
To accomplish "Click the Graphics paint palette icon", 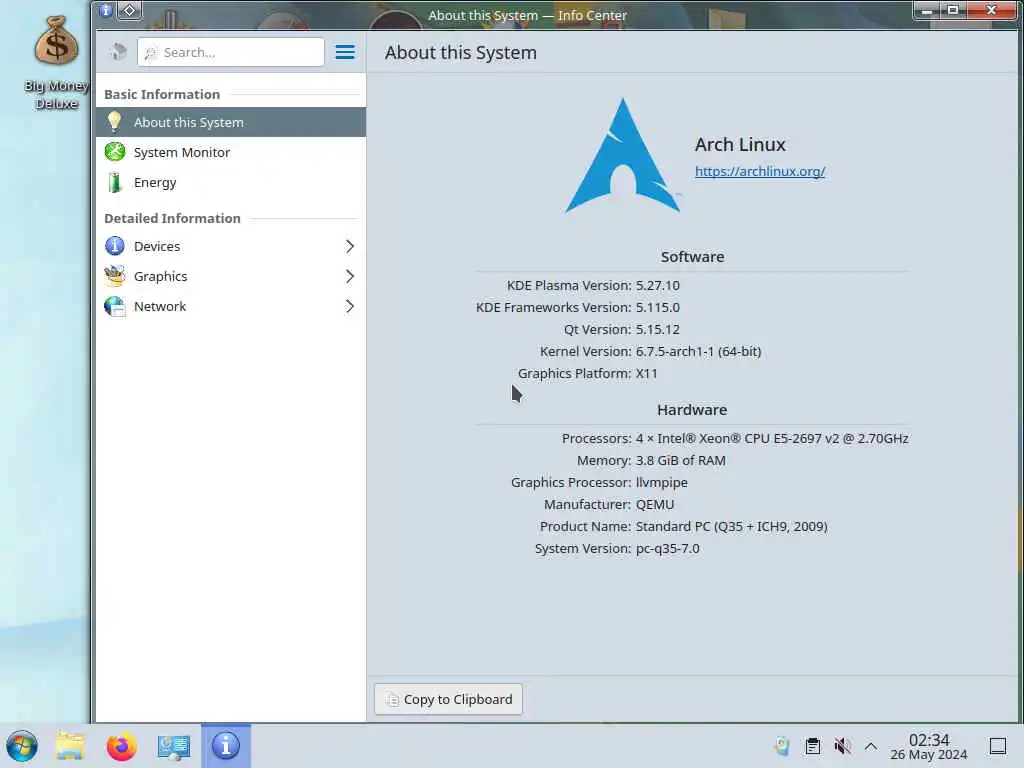I will pyautogui.click(x=115, y=276).
